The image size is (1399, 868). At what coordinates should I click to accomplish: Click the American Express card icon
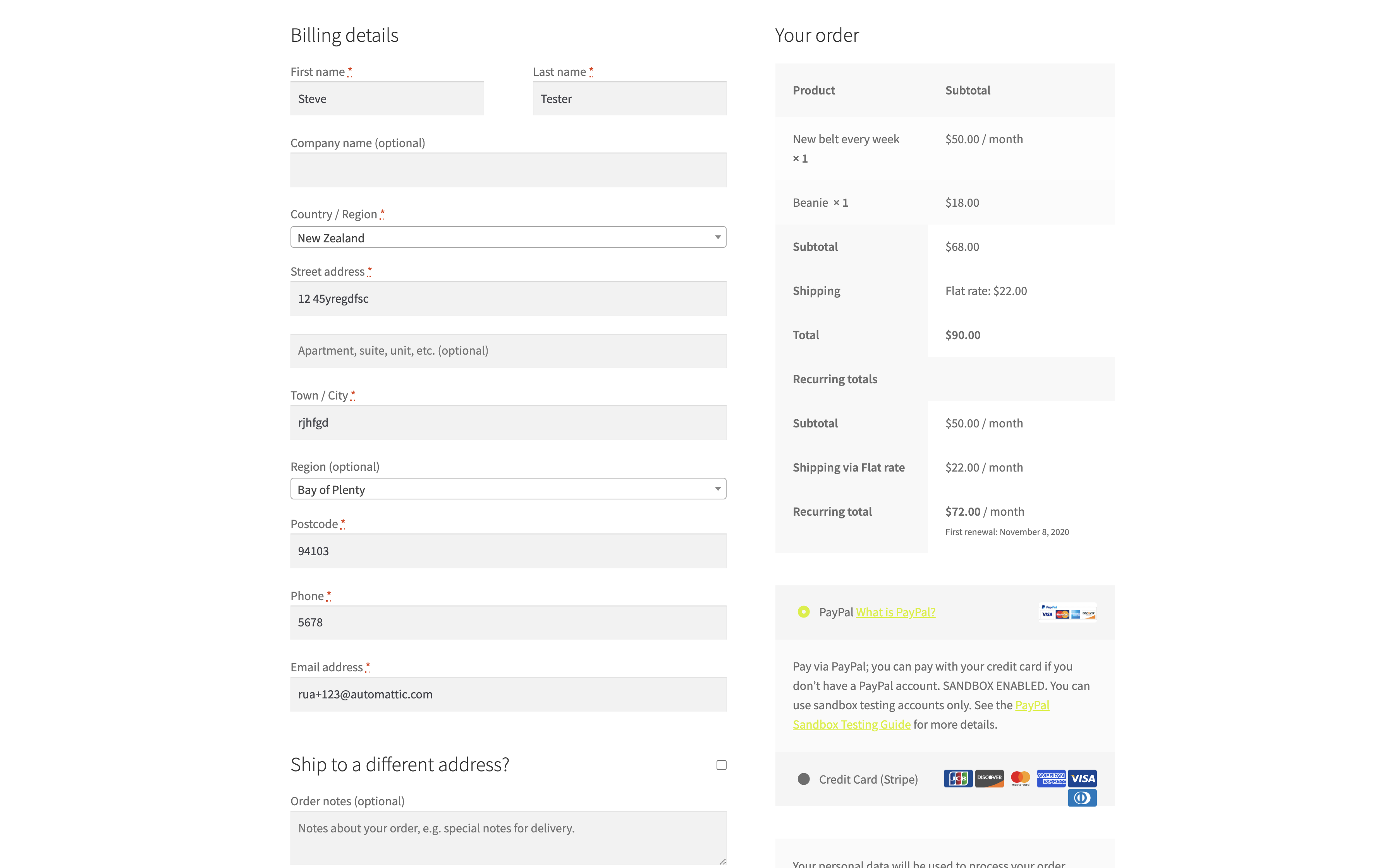click(1052, 779)
